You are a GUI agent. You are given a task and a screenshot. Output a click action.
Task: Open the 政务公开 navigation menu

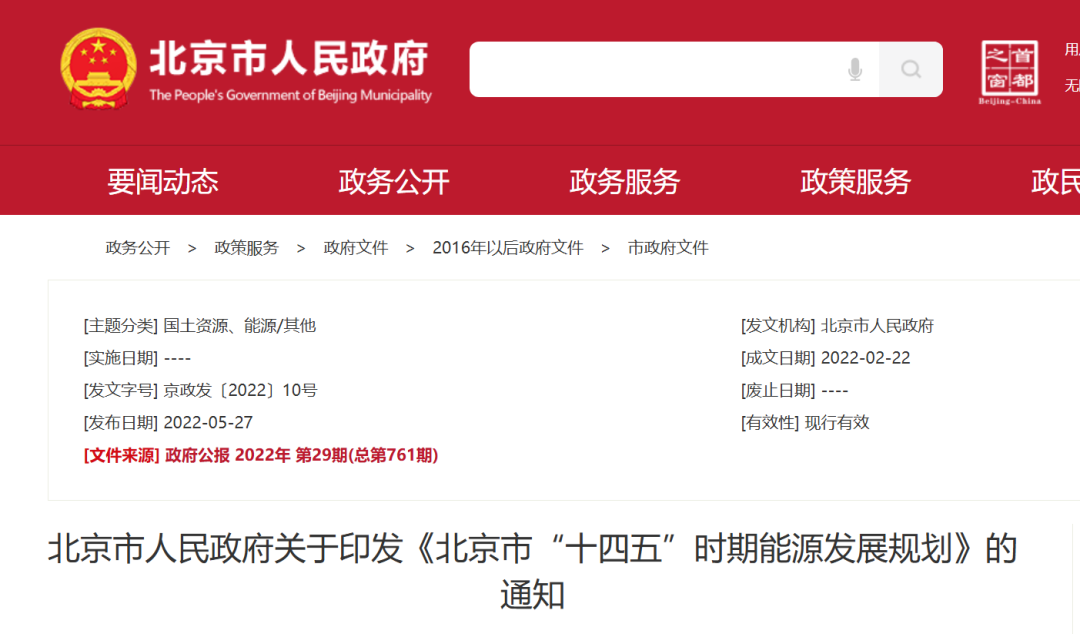point(394,181)
